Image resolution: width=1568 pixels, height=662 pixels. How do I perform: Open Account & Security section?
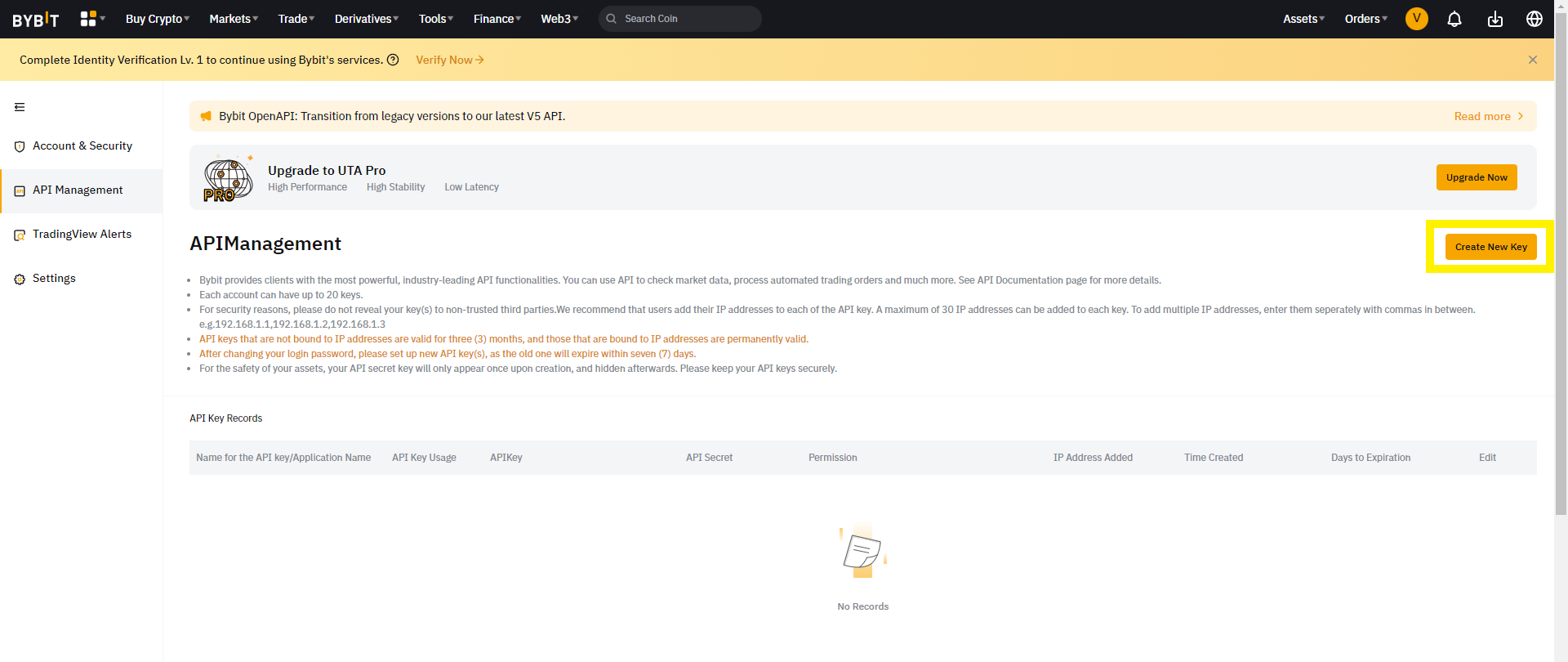pyautogui.click(x=82, y=146)
